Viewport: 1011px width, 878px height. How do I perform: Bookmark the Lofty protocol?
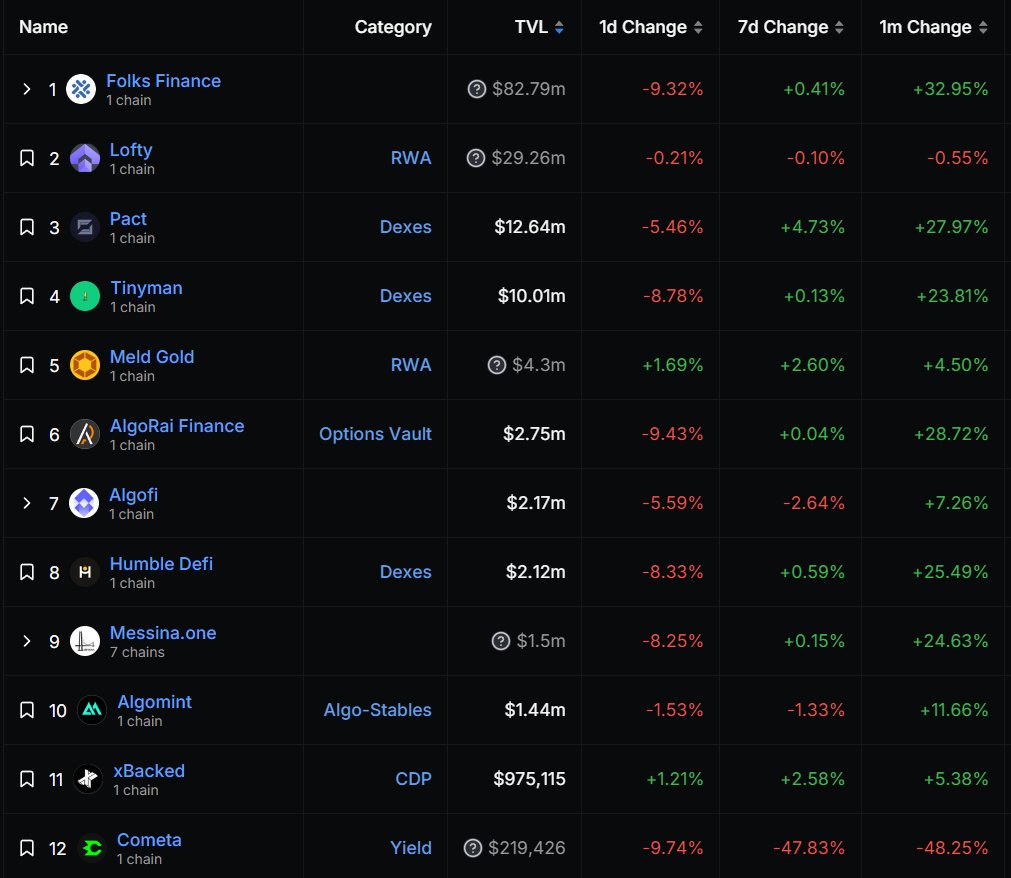(x=26, y=158)
